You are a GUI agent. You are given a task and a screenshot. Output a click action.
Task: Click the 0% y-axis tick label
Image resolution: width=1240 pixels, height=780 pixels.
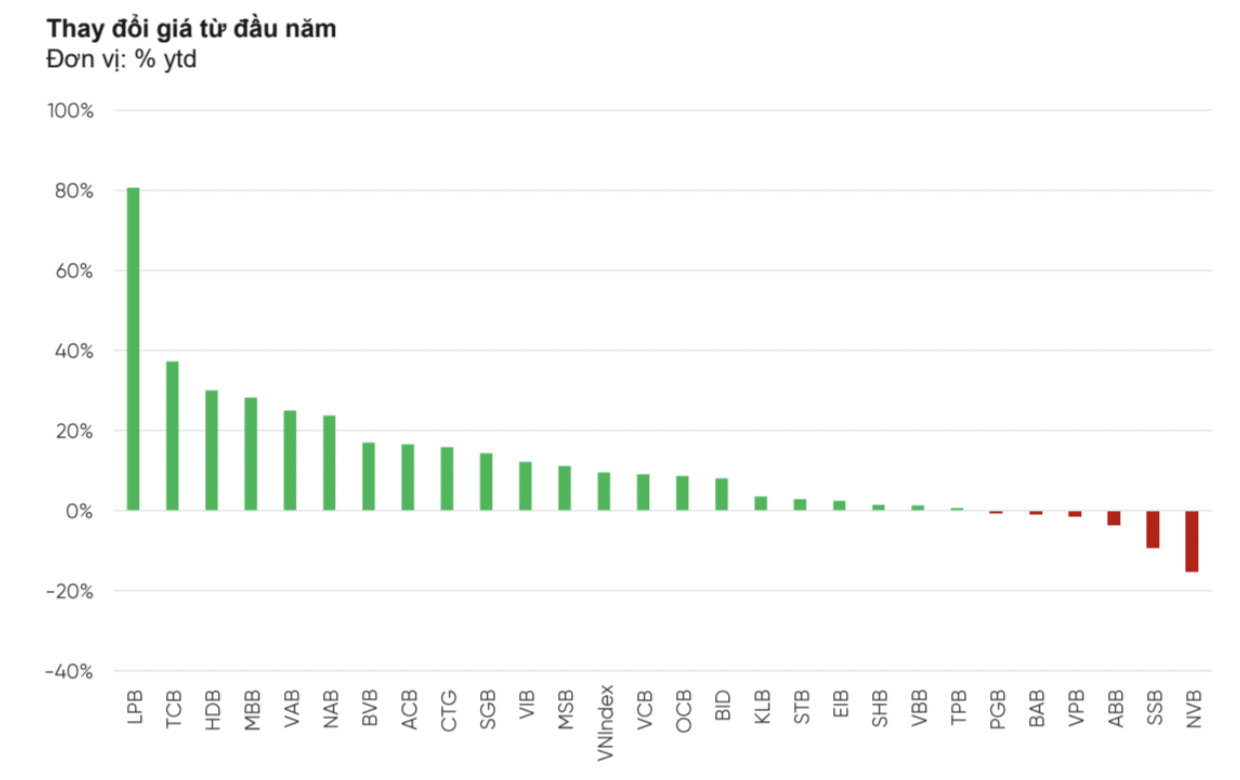click(78, 511)
